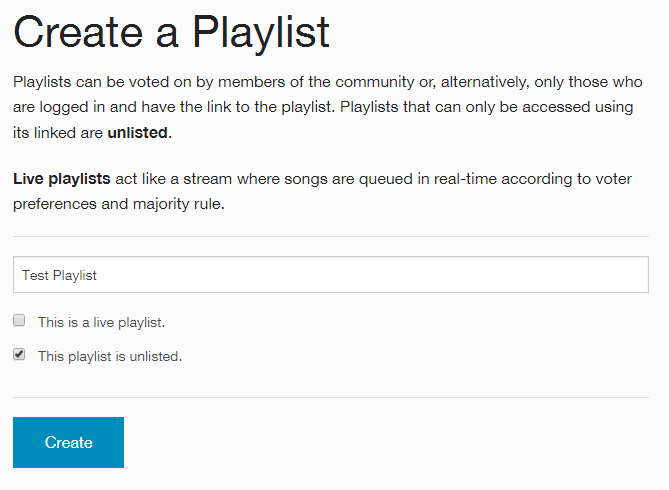Click the 'This is a live playlist.' label
This screenshot has height=490, width=669.
[101, 323]
